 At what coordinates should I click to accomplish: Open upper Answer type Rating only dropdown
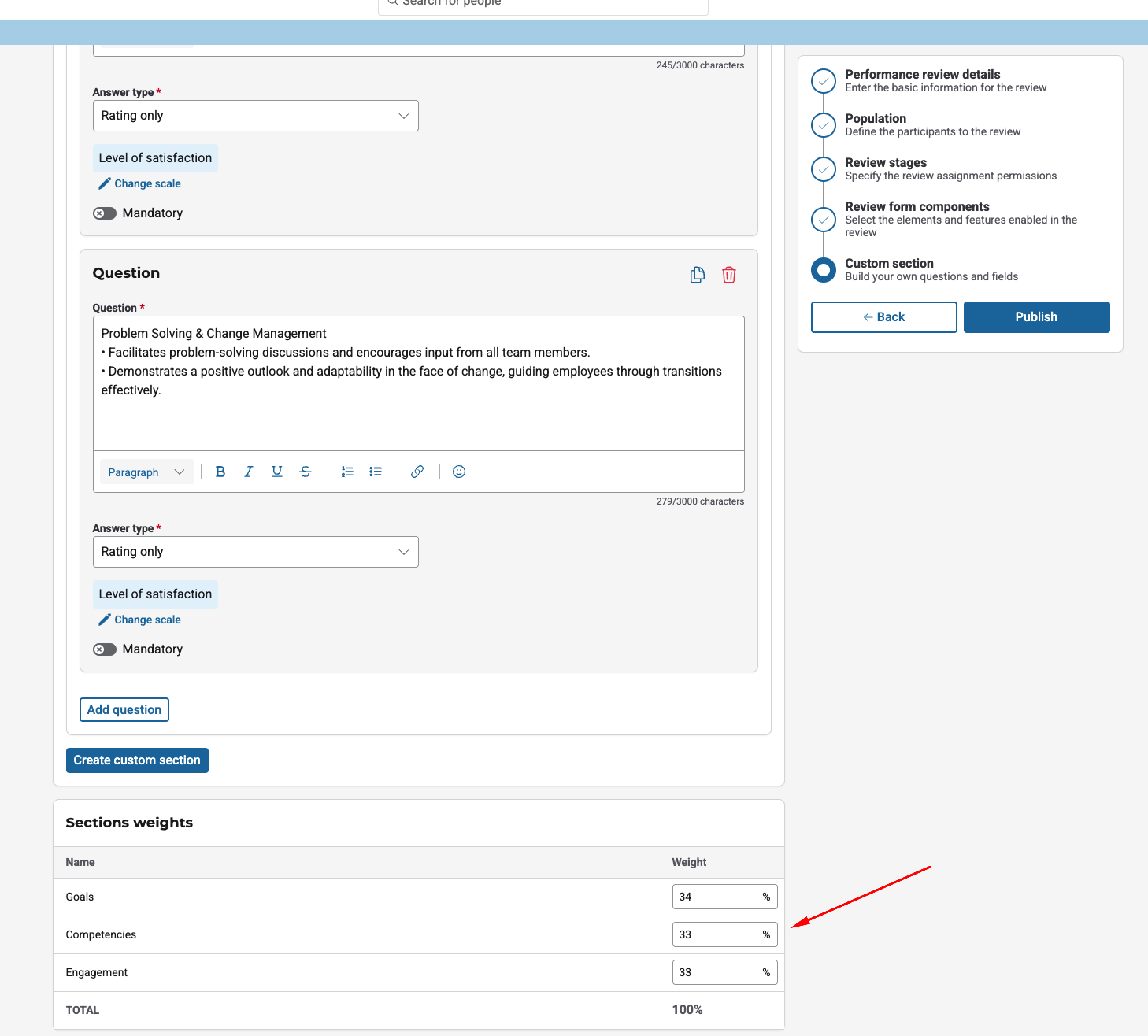click(x=255, y=116)
